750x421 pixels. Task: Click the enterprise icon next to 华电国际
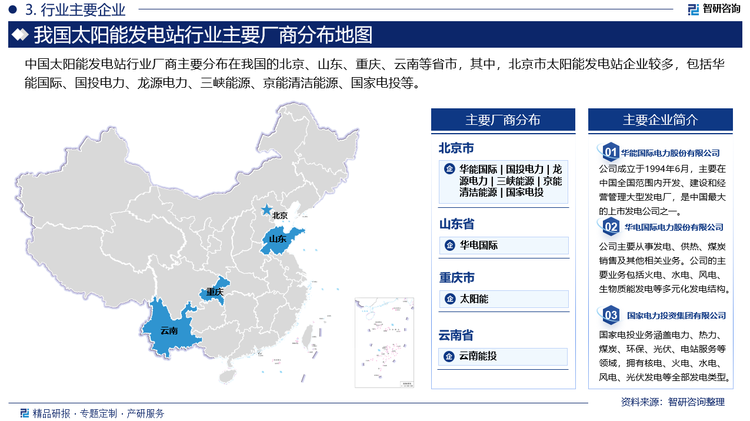point(449,245)
